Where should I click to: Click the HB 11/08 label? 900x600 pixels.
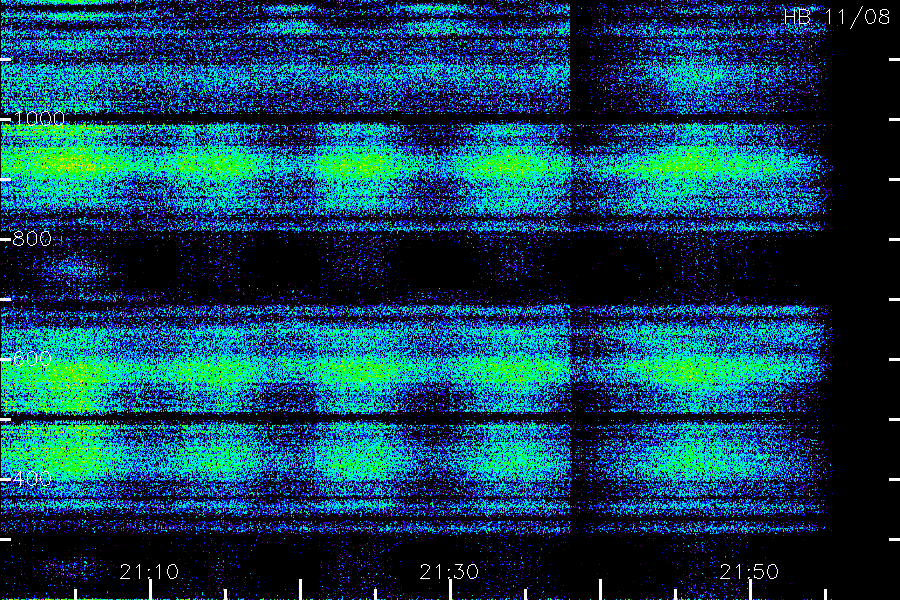pyautogui.click(x=837, y=17)
